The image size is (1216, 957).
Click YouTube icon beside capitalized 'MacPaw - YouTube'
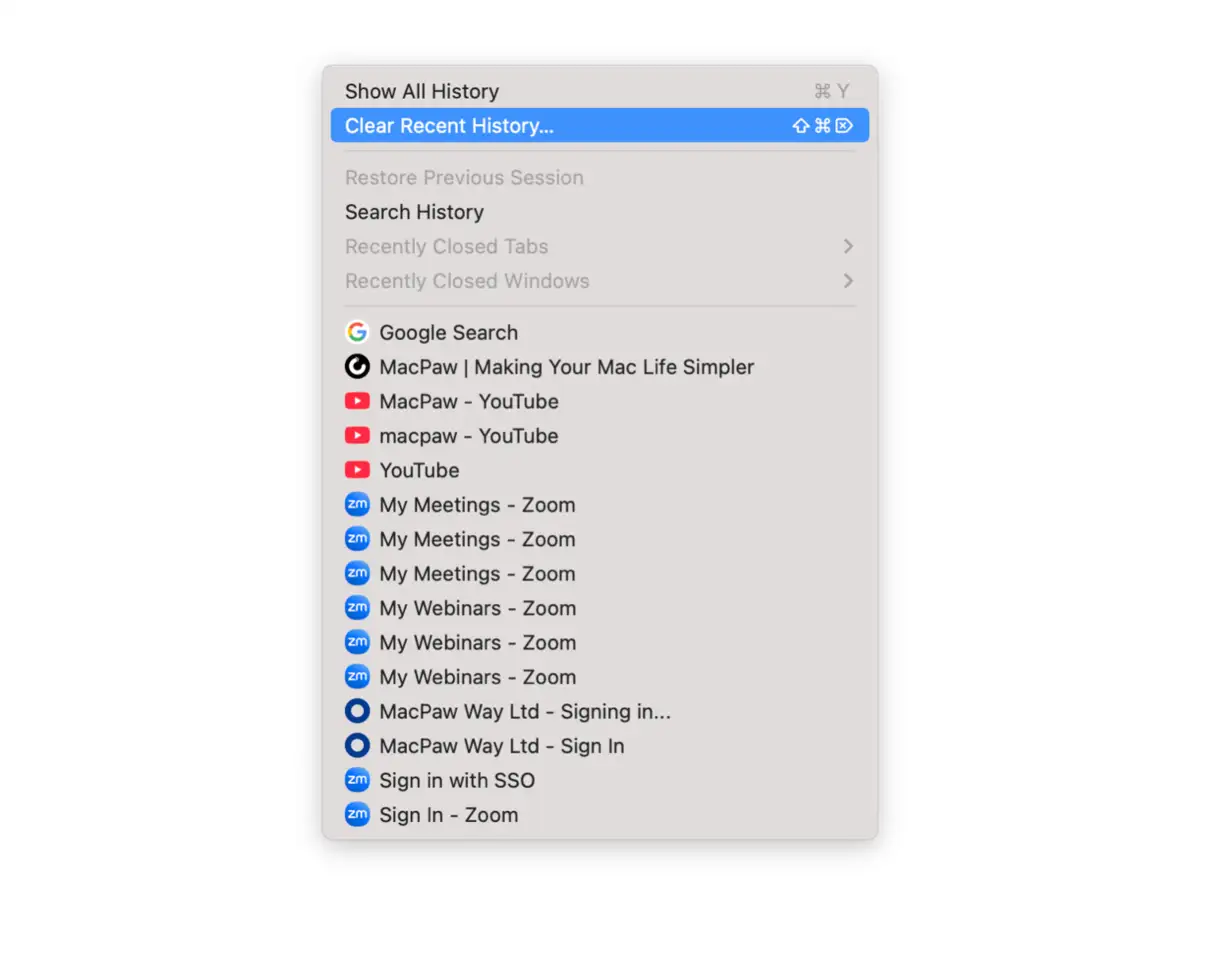pos(357,401)
